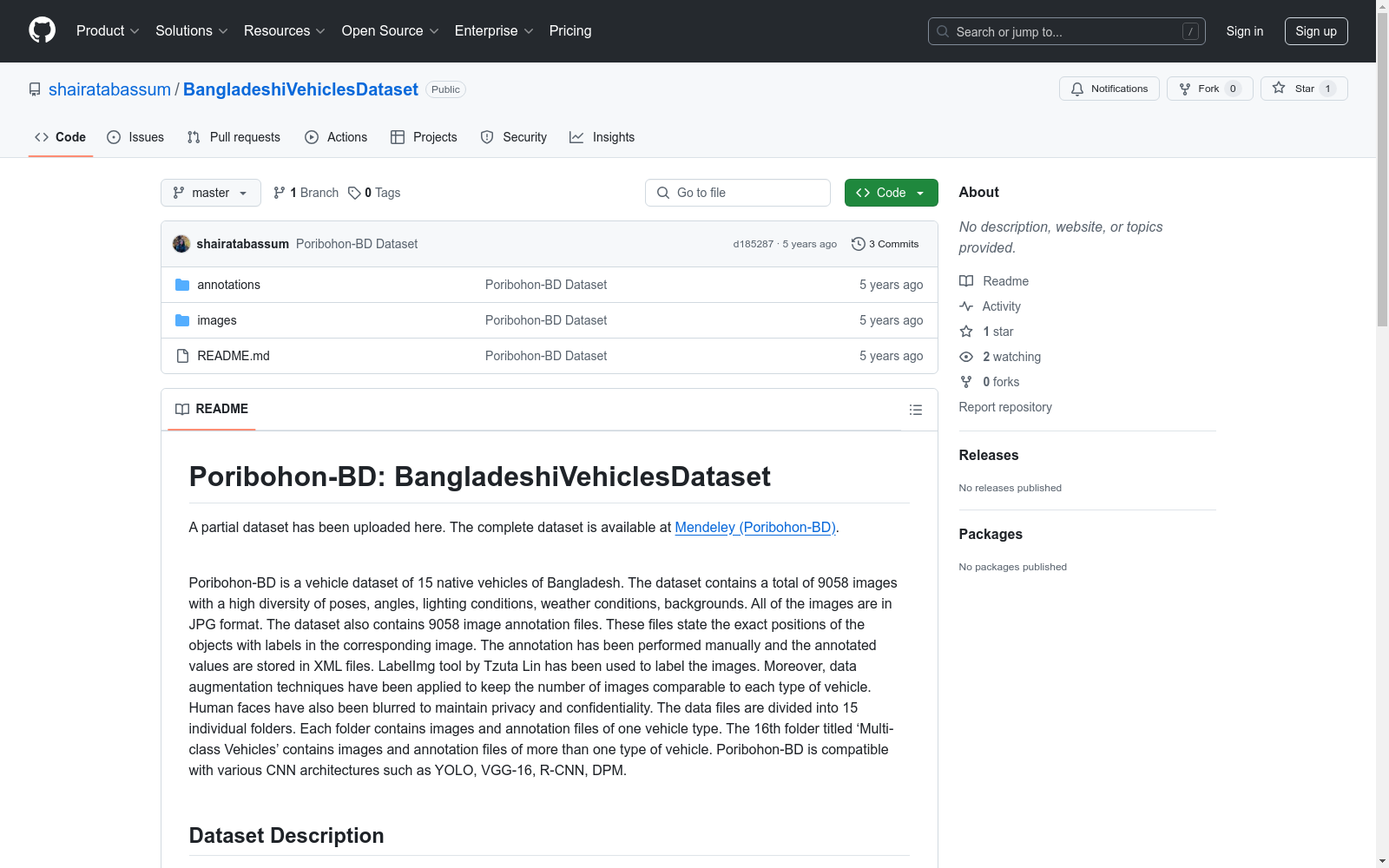Click the README.md row commit message
Image resolution: width=1389 pixels, height=868 pixels.
(x=546, y=356)
